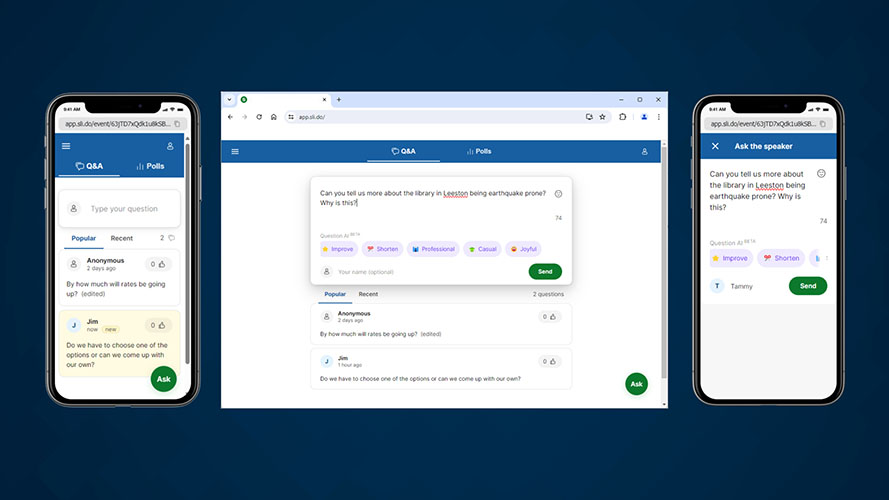Image resolution: width=889 pixels, height=500 pixels.
Task: Close the Ask the speaker screen
Action: [715, 146]
